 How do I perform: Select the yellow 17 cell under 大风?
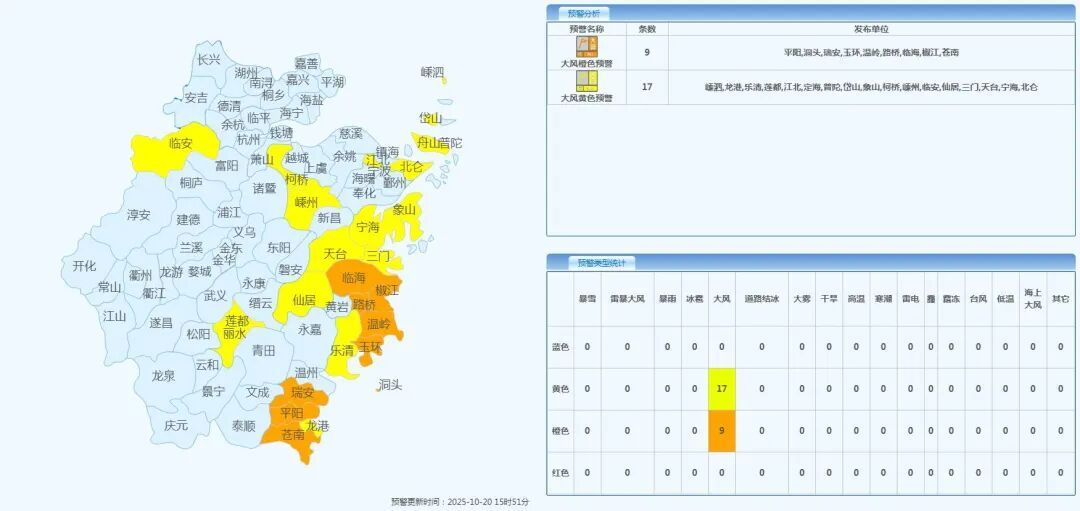coord(721,389)
